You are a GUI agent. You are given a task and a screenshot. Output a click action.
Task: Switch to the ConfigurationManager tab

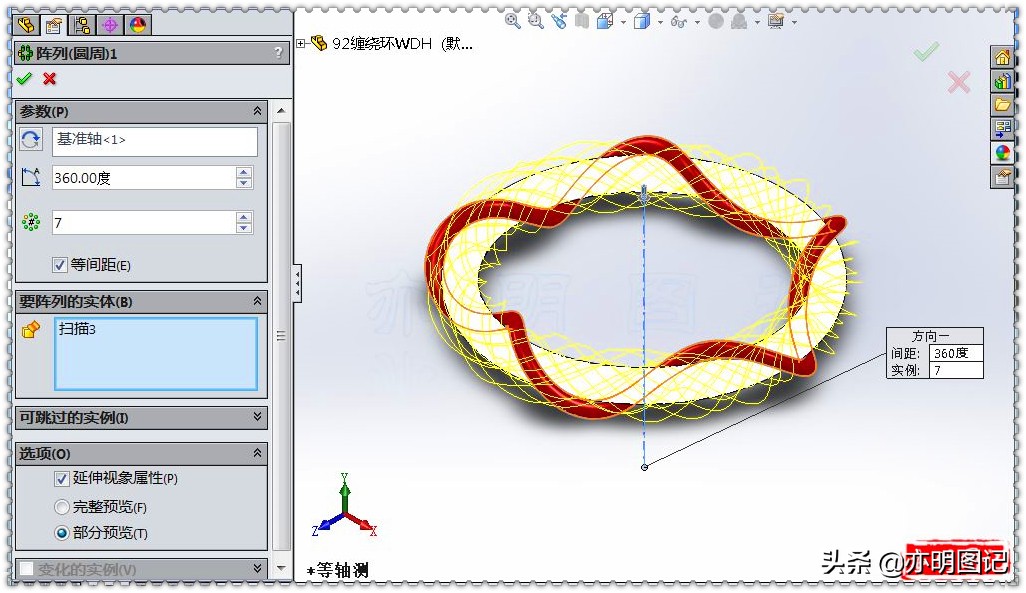pos(81,27)
